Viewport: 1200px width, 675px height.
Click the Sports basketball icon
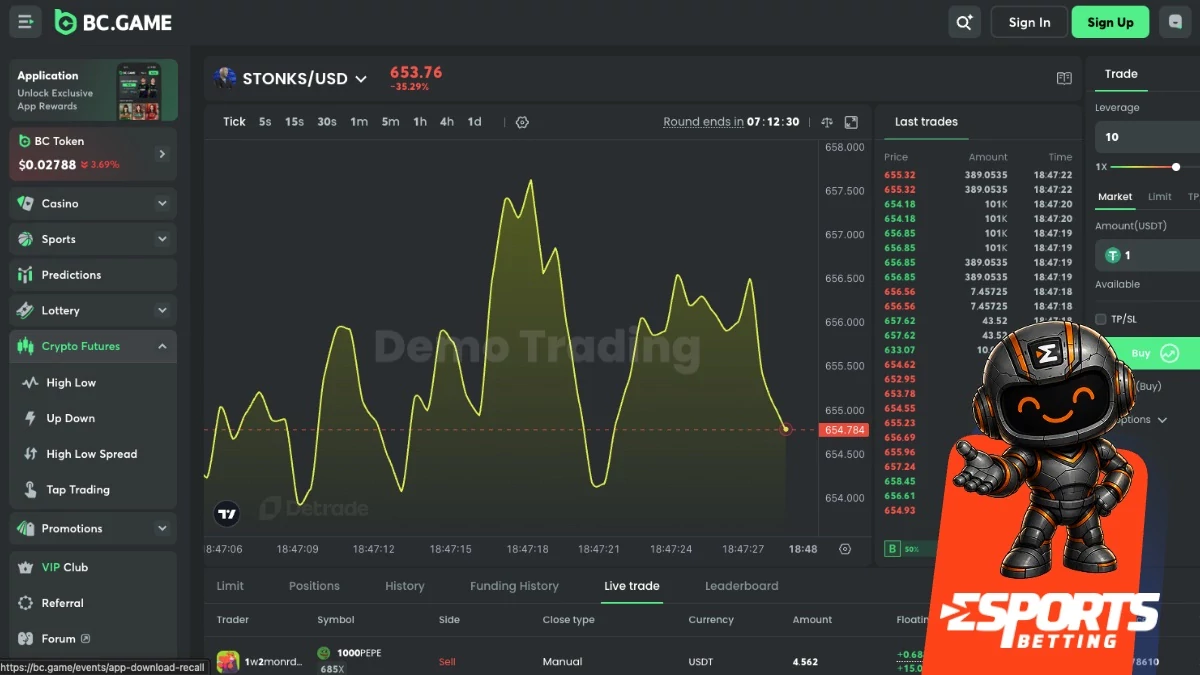tap(26, 239)
